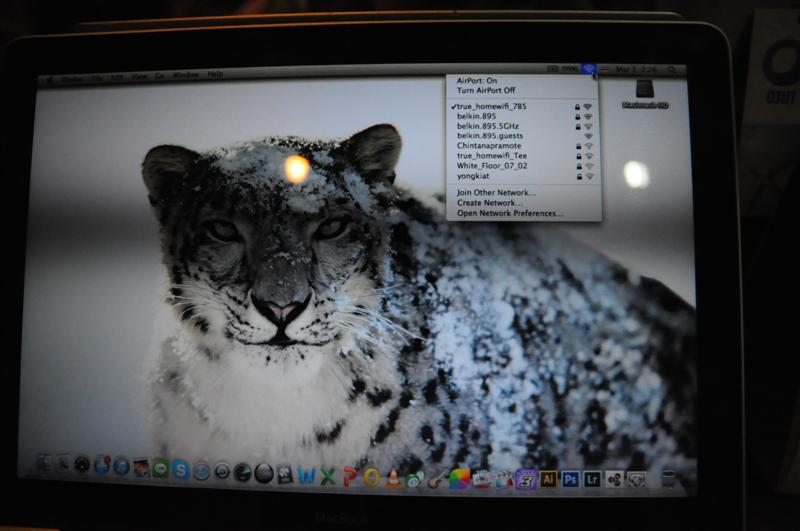Turn AirPort Off
800x531 pixels.
point(522,90)
